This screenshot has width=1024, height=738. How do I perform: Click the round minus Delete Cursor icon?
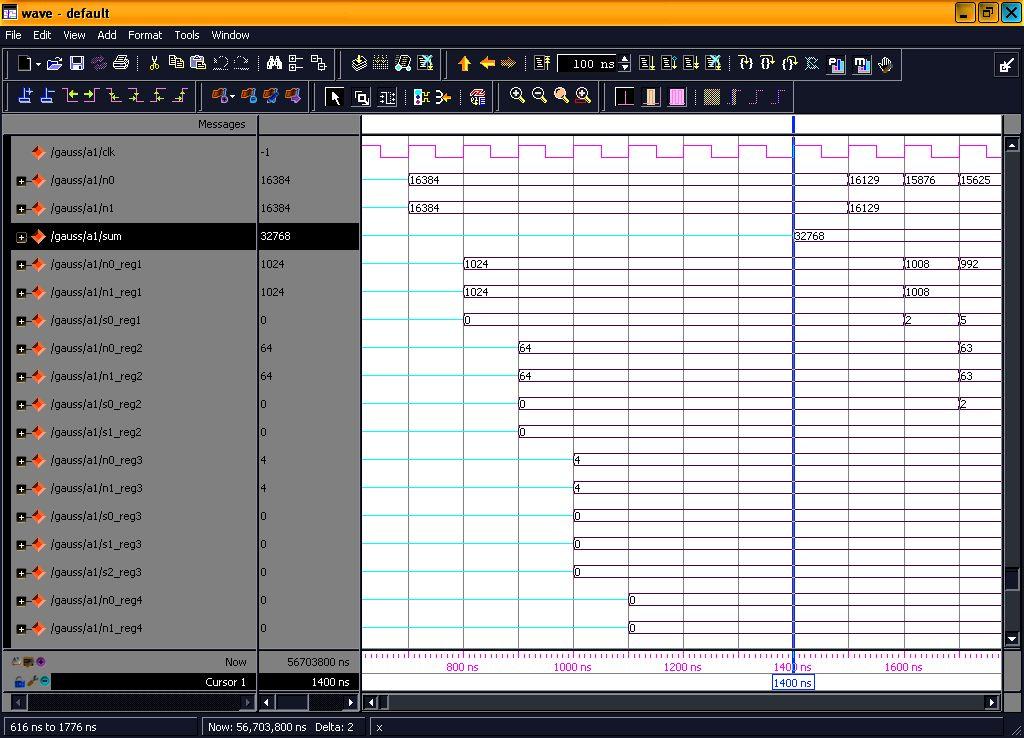pos(45,681)
